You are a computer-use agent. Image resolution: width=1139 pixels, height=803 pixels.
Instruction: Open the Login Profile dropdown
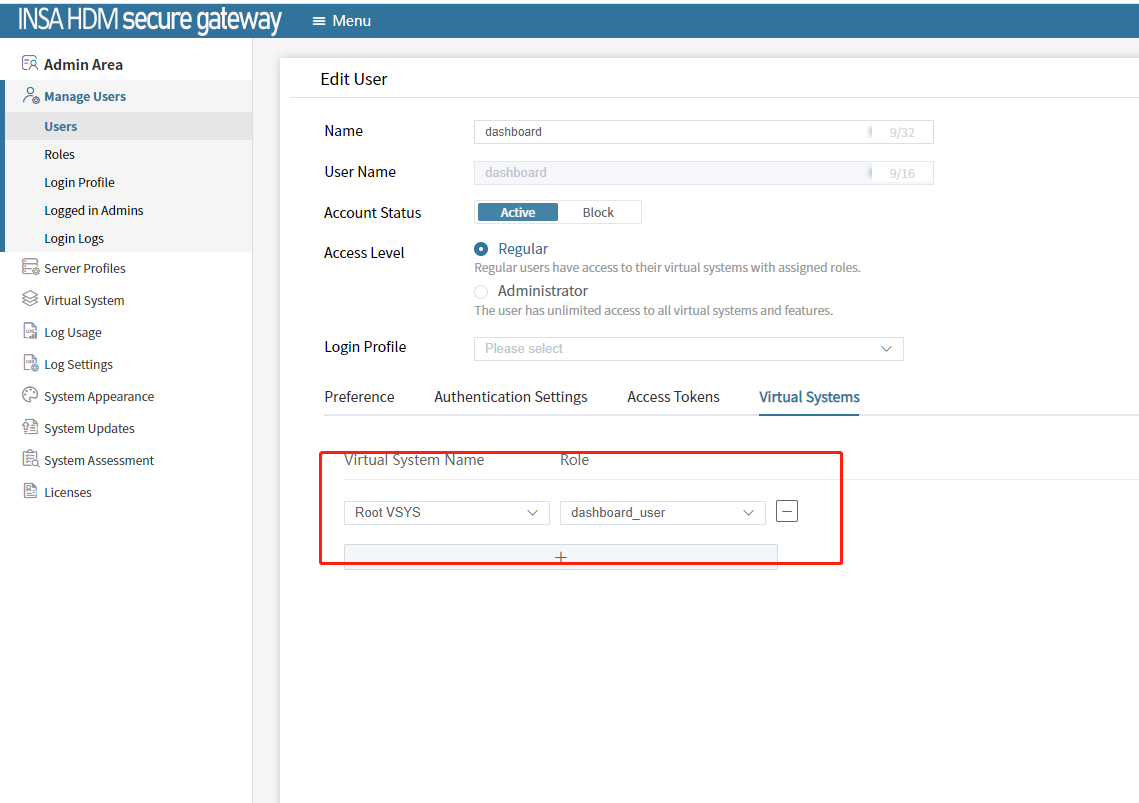(x=688, y=348)
